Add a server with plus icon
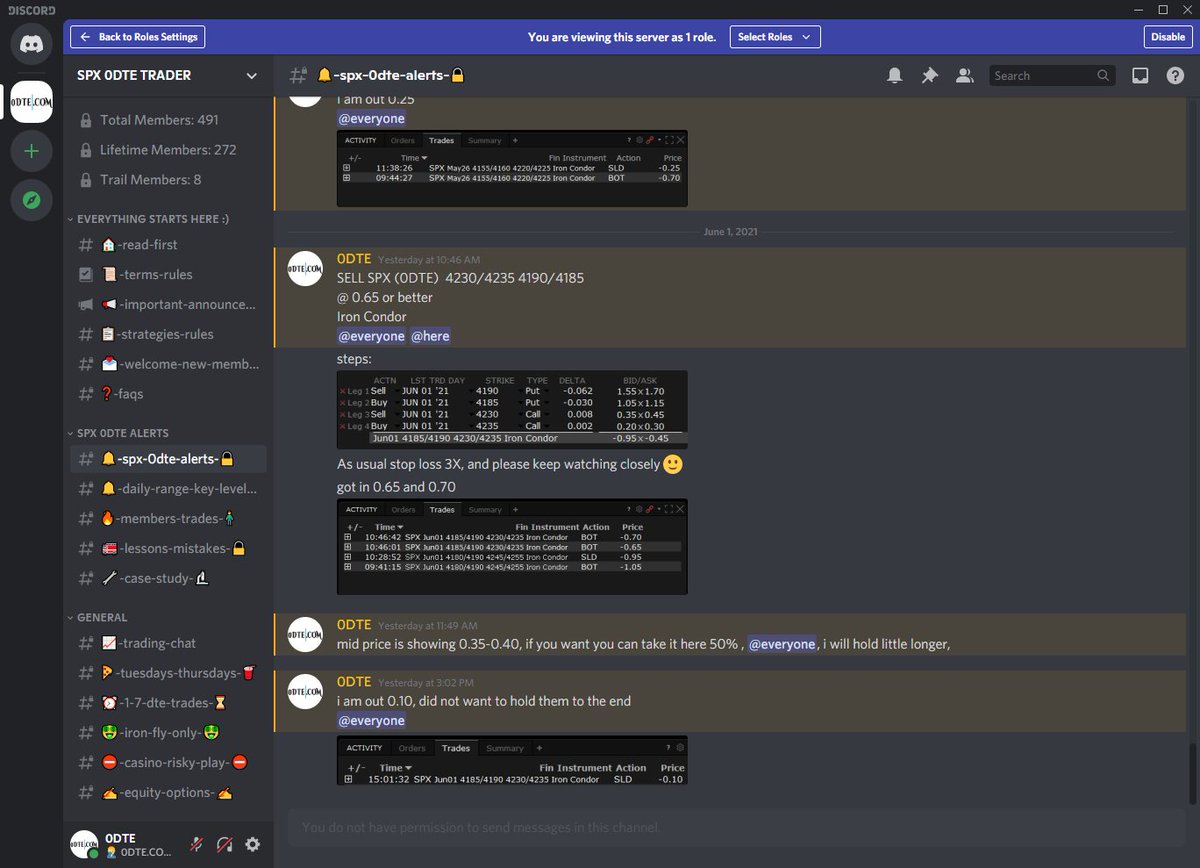This screenshot has width=1200, height=868. [31, 151]
